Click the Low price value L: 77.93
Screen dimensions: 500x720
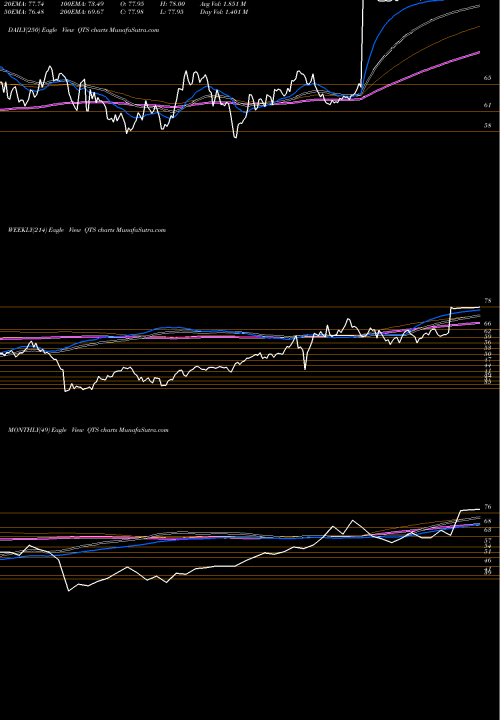[174, 12]
